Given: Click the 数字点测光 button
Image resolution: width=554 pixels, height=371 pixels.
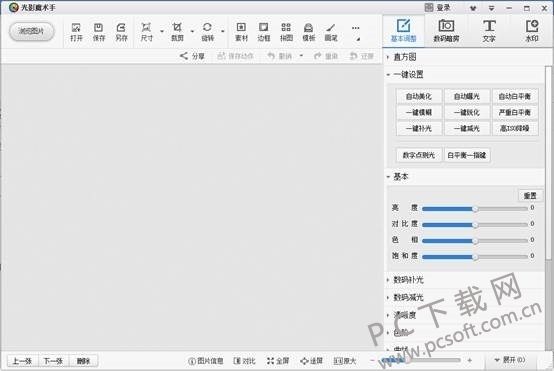Looking at the screenshot, I should point(419,155).
